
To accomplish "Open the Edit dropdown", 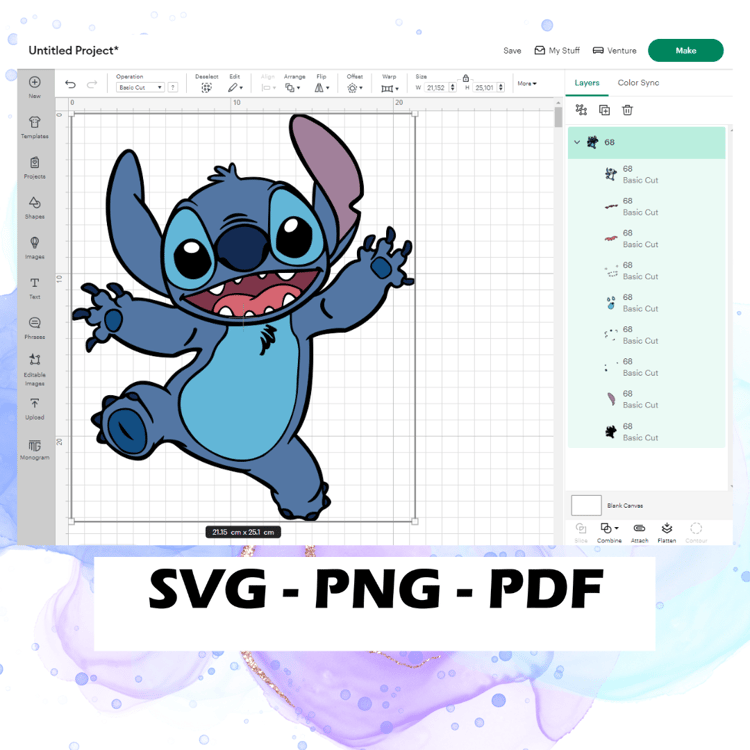I will (x=235, y=88).
